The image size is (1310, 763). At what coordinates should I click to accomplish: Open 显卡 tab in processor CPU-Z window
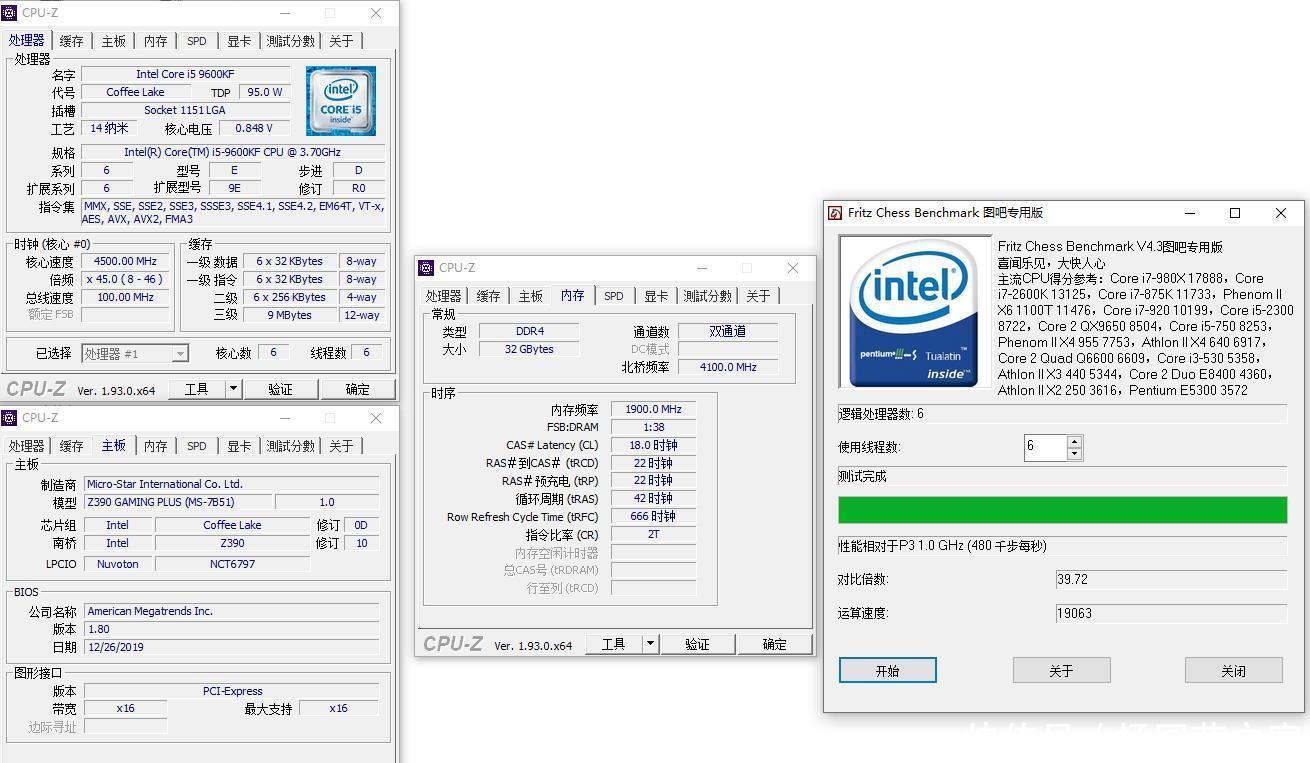tap(239, 41)
